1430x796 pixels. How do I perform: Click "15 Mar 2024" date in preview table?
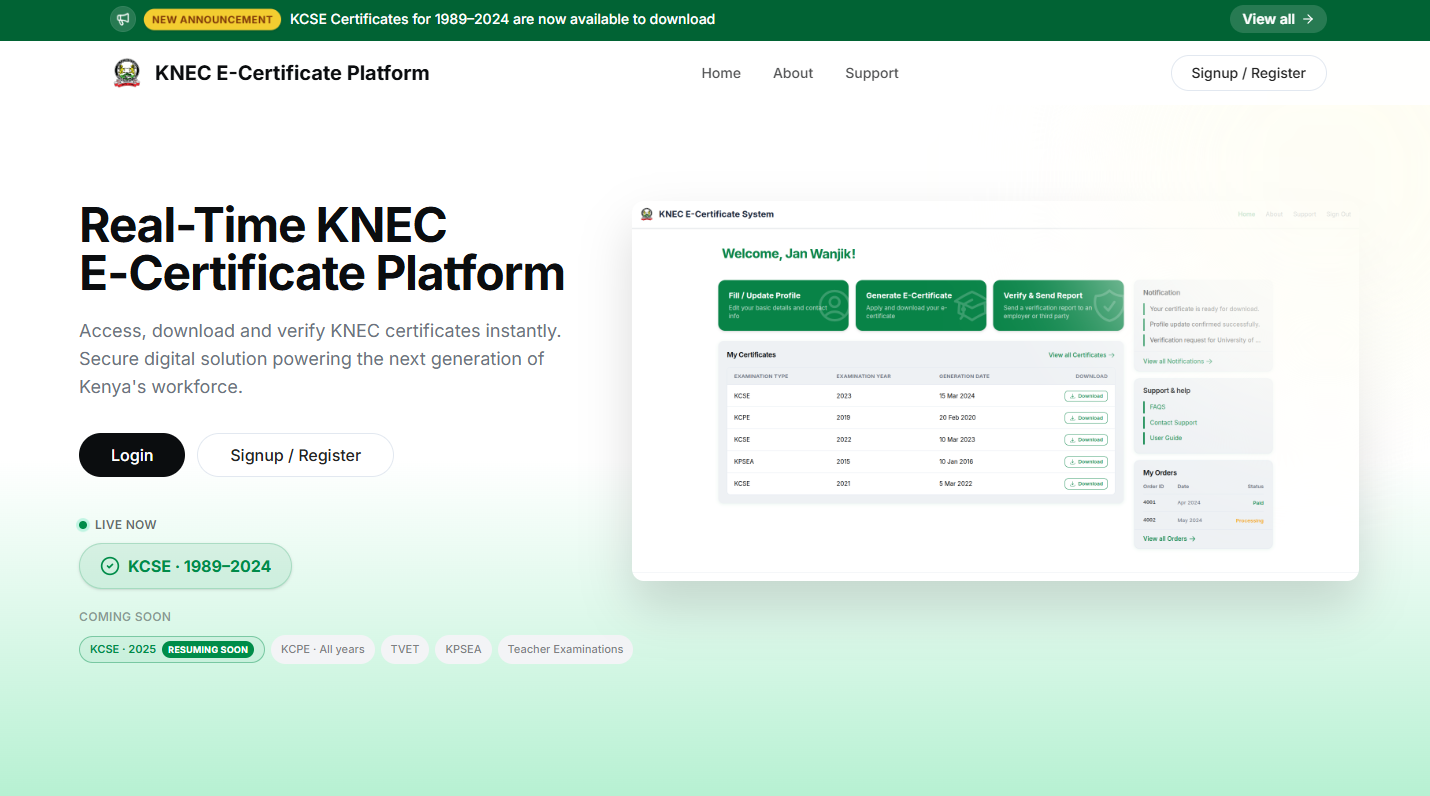(957, 396)
